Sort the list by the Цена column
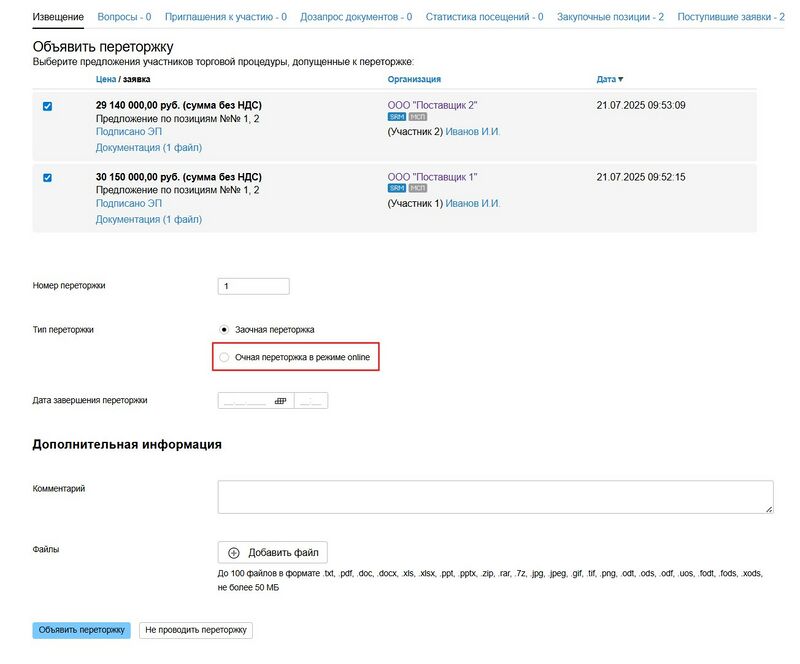 pos(106,79)
